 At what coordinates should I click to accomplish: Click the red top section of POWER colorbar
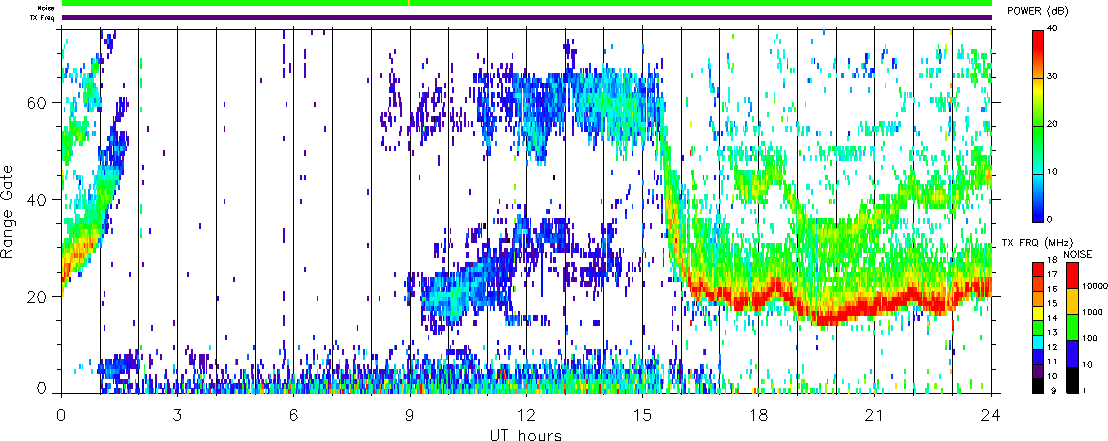point(1038,44)
